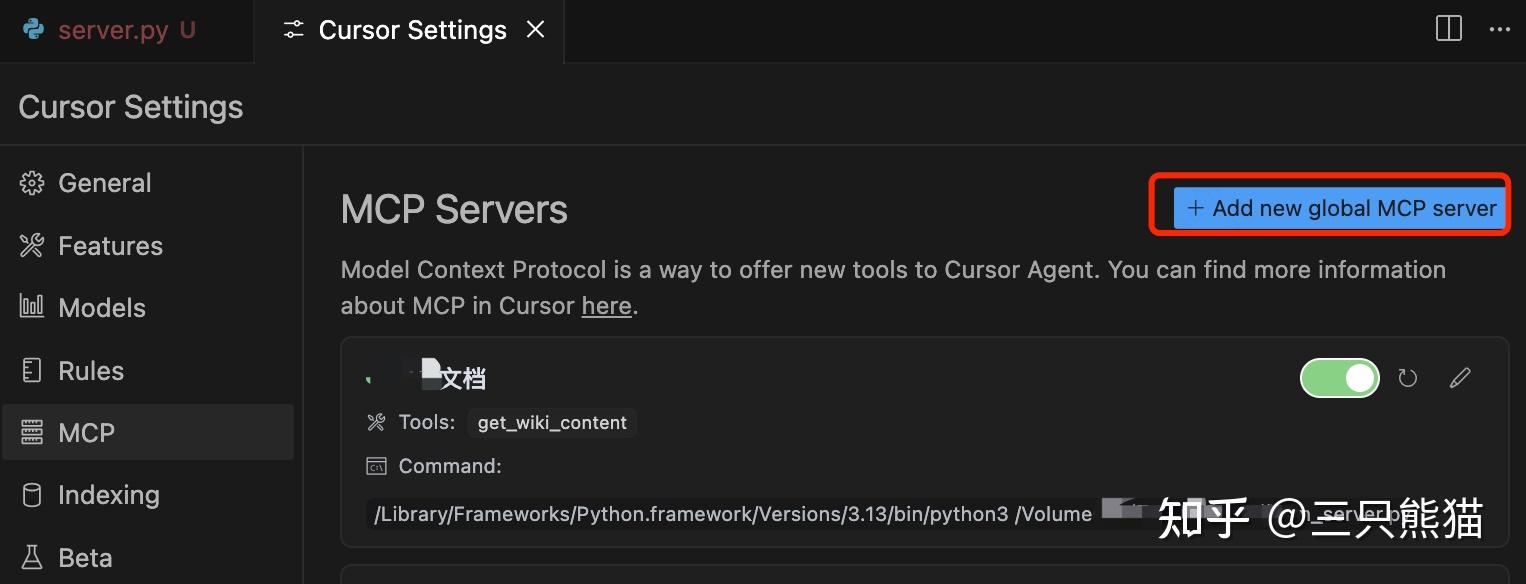
Task: Click the refresh MCP server icon
Action: click(x=1408, y=378)
